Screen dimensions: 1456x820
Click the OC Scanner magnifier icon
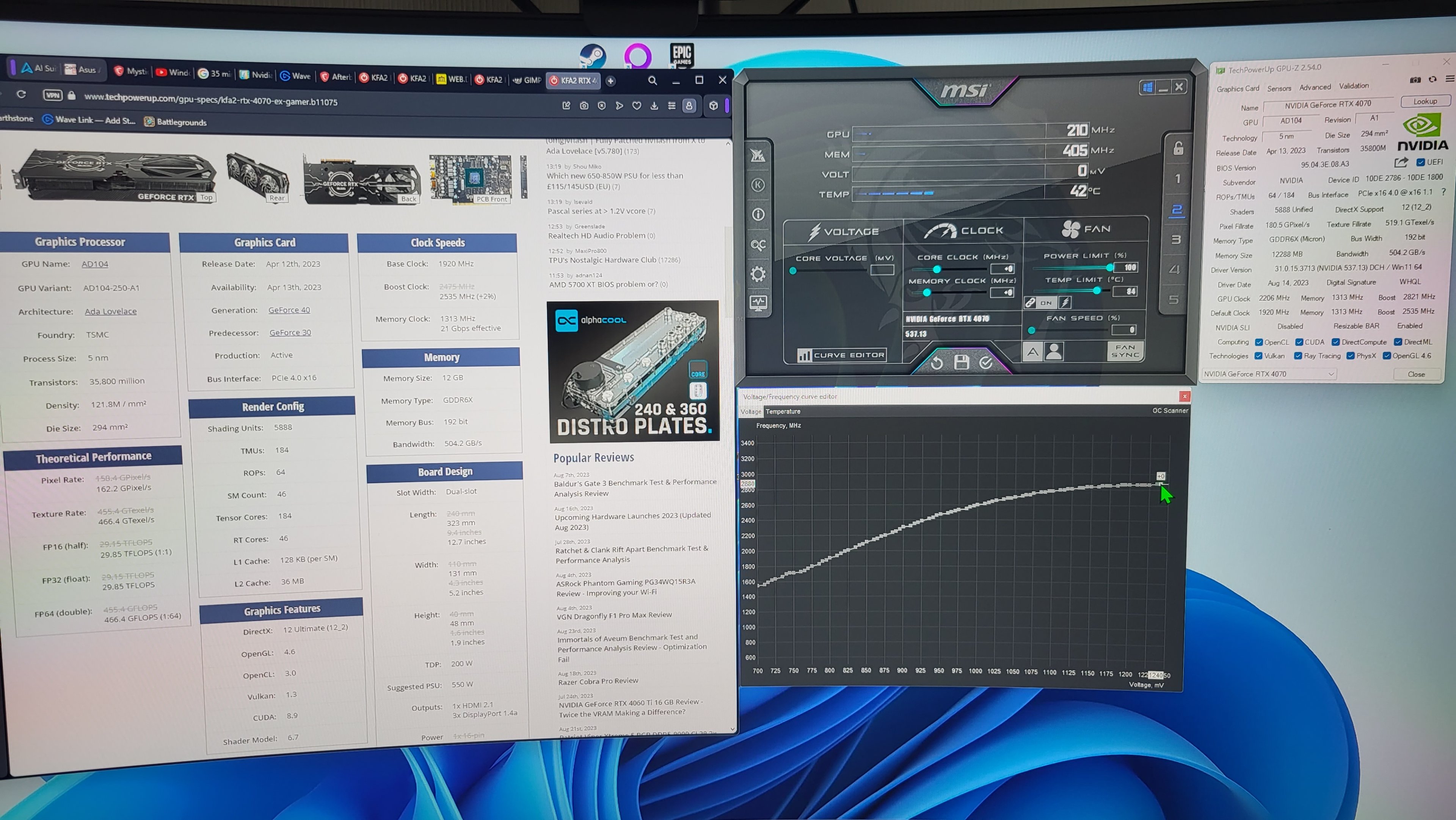(x=758, y=245)
